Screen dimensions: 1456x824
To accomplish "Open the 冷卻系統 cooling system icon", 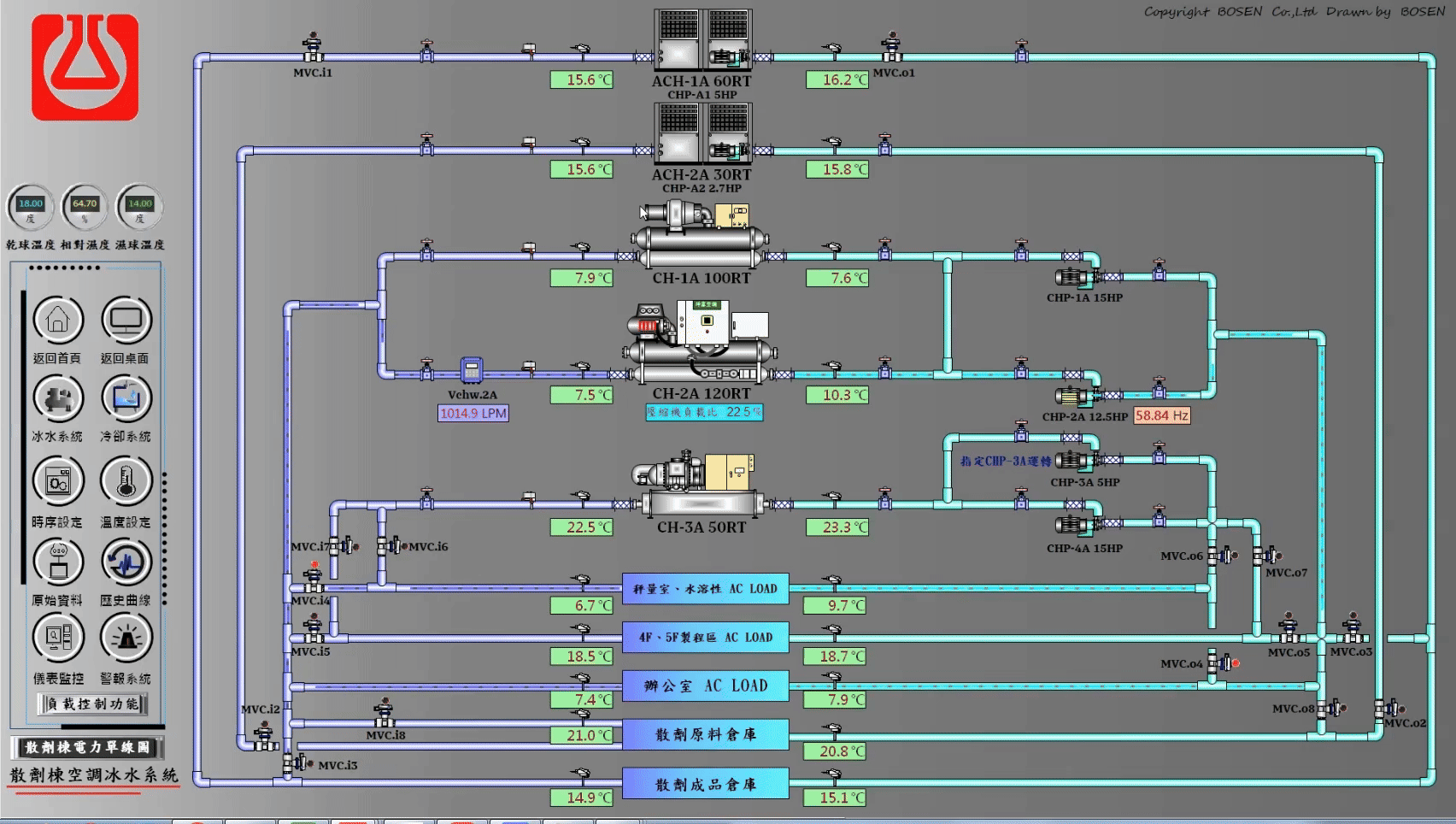I will pos(126,399).
